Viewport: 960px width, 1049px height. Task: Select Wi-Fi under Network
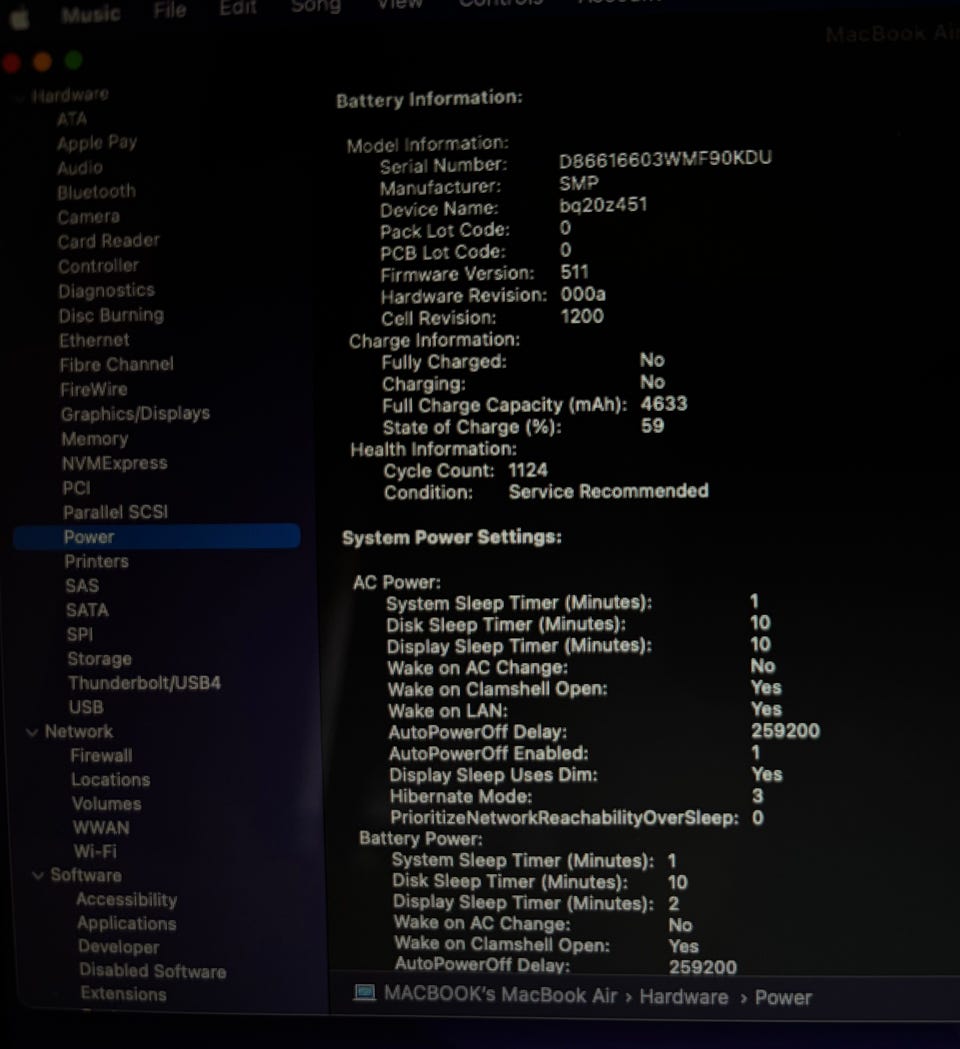click(x=95, y=851)
